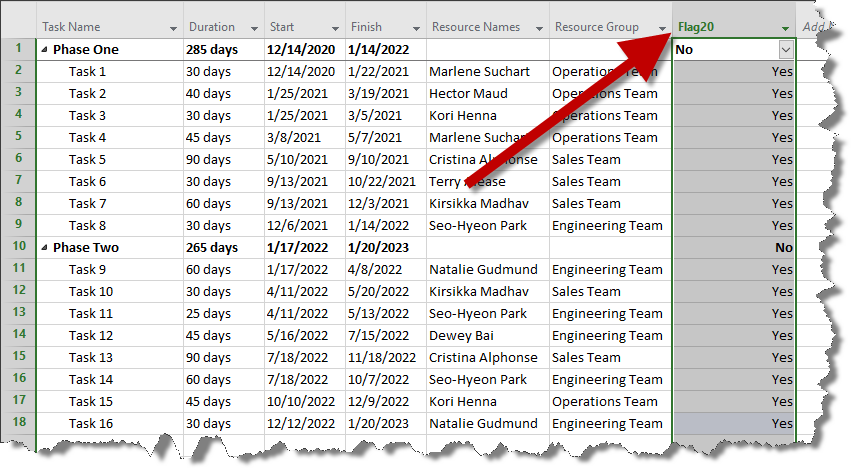Select the Task 1 name cell
This screenshot has width=851, height=468.
point(110,72)
